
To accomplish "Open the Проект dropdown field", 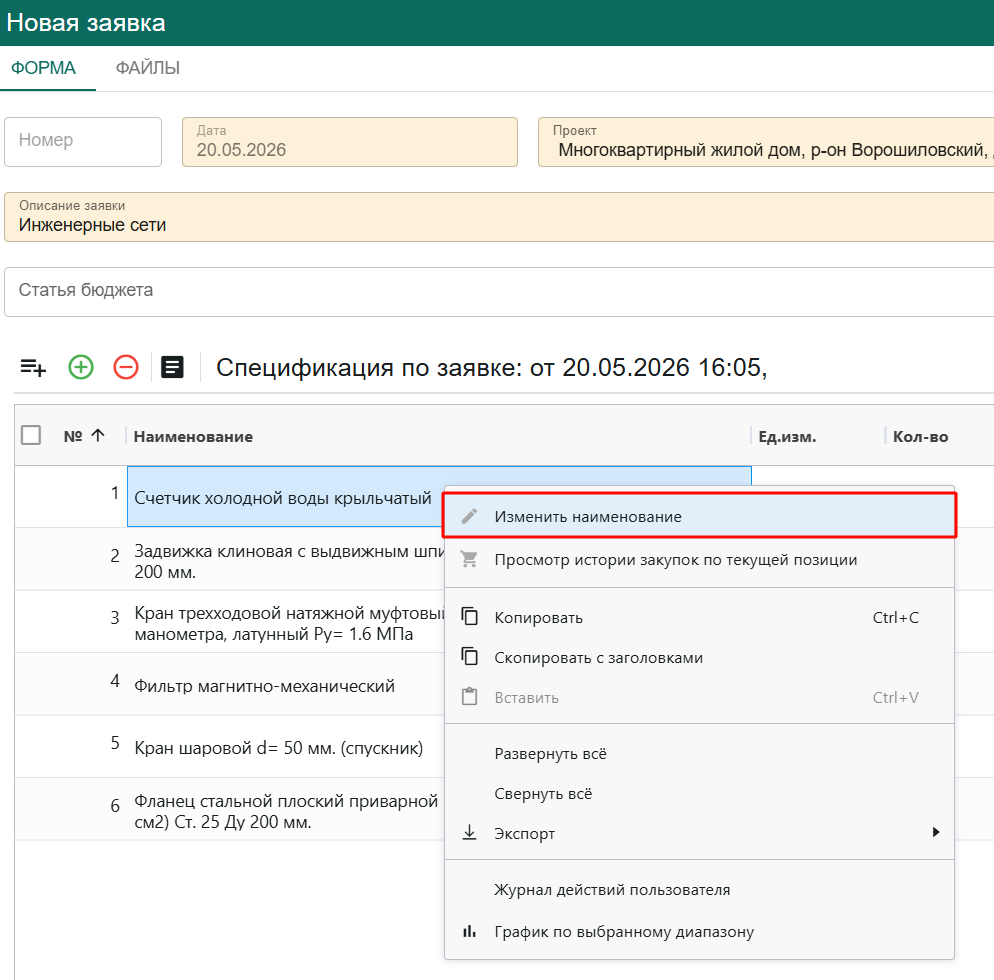I will [766, 142].
